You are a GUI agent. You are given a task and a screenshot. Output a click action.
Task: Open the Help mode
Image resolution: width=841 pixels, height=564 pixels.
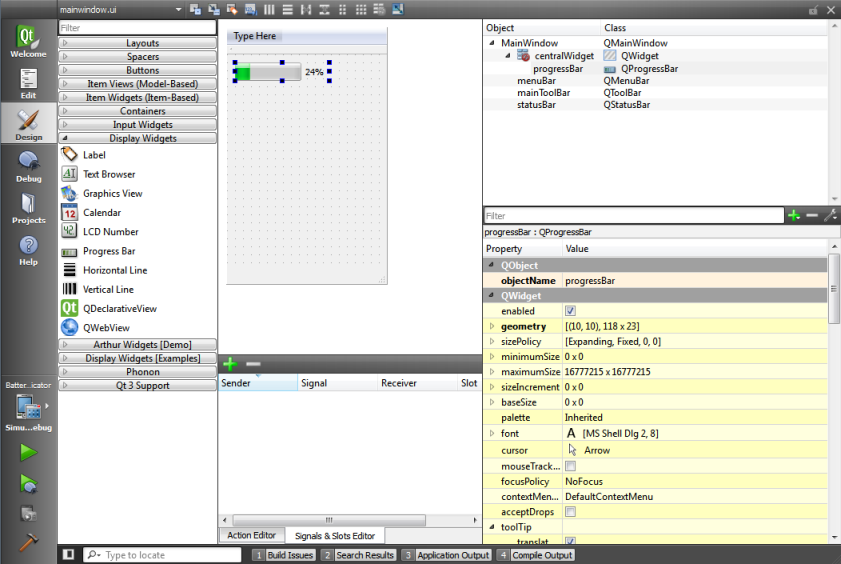(28, 250)
